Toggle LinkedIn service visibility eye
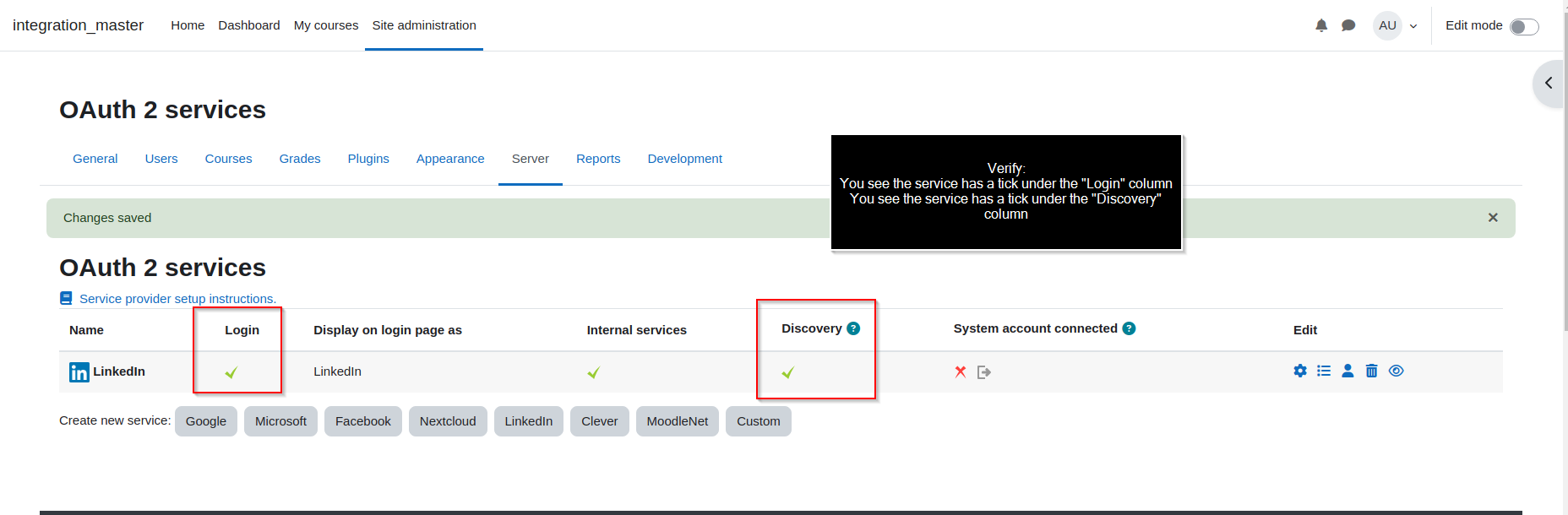Screen dimensions: 1568x515 pyautogui.click(x=1396, y=371)
